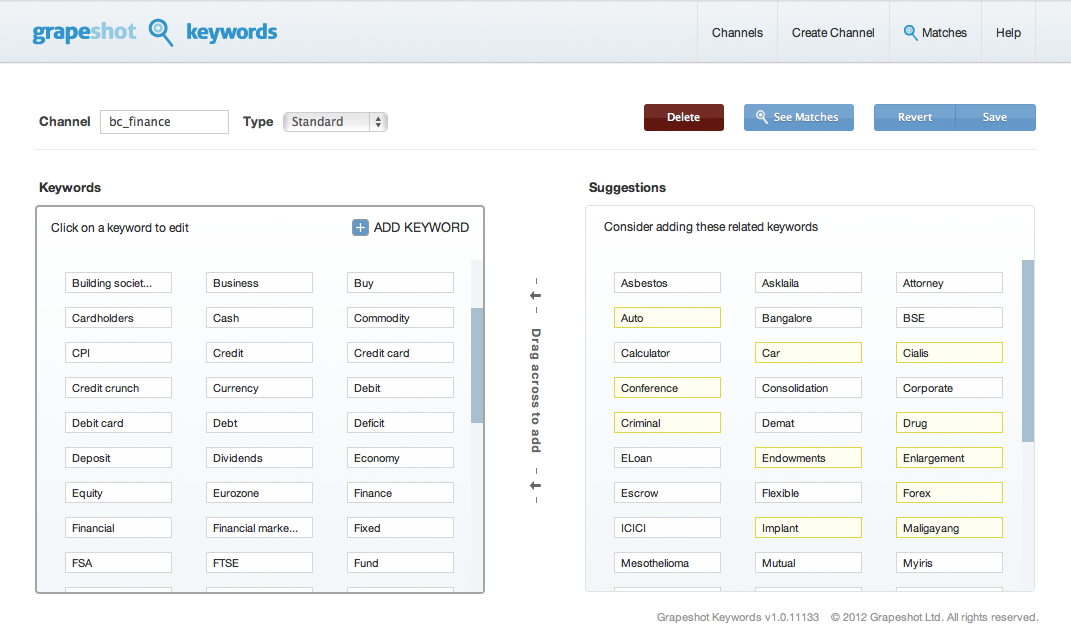Open the Type dropdown set to Standard
The image size is (1071, 632).
point(335,121)
